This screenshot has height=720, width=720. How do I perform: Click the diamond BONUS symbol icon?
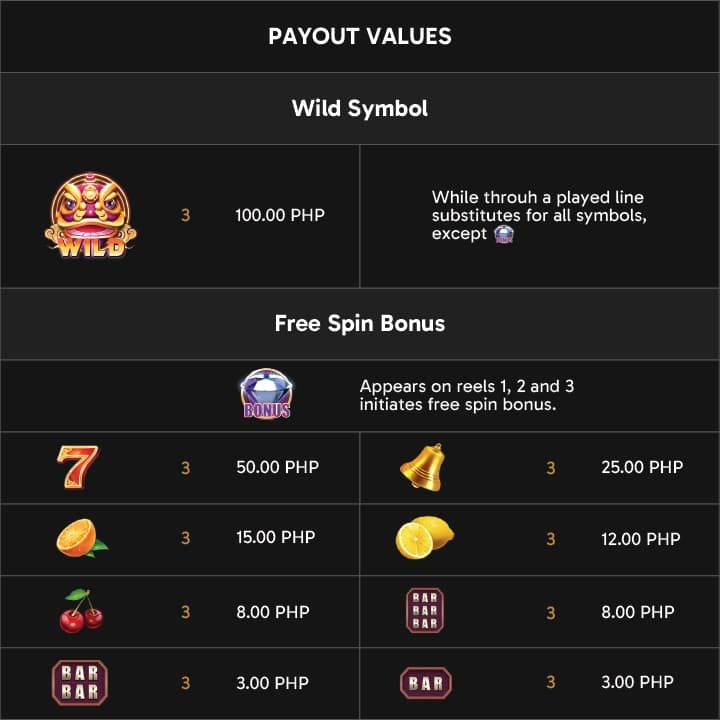pyautogui.click(x=267, y=394)
